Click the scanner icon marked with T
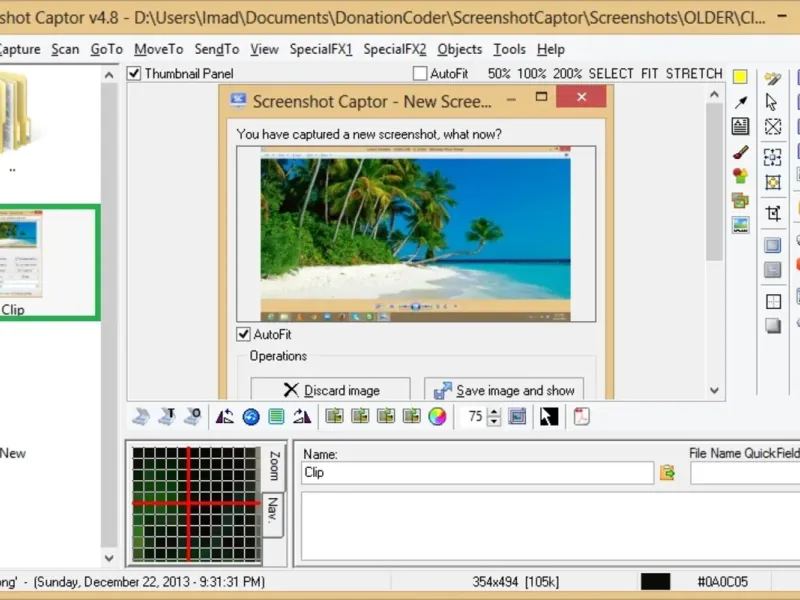This screenshot has height=600, width=800. tap(167, 417)
